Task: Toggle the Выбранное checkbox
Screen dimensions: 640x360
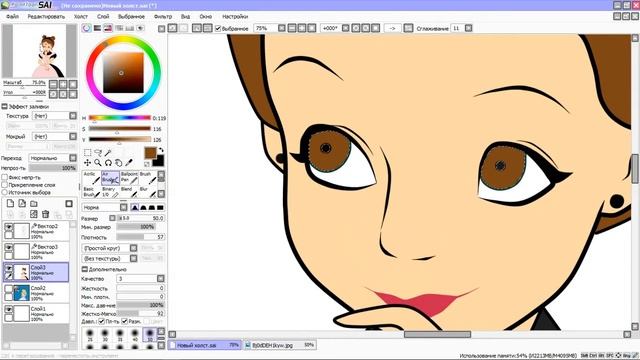Action: [218, 28]
